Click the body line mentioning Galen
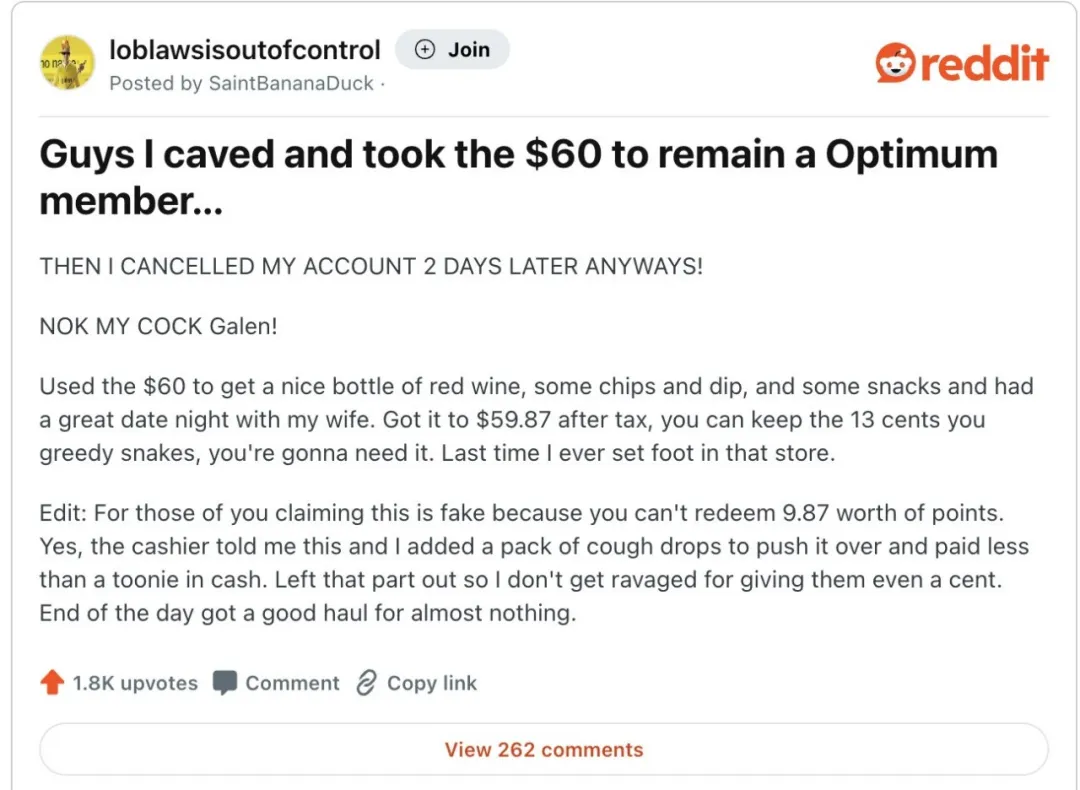 click(158, 327)
